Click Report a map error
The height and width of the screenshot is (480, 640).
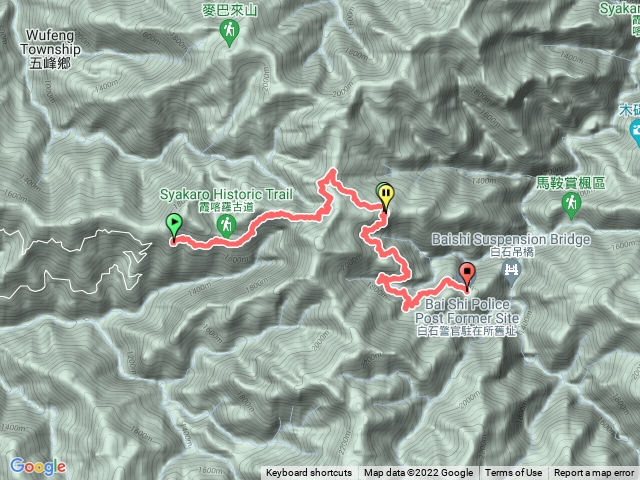click(x=593, y=473)
